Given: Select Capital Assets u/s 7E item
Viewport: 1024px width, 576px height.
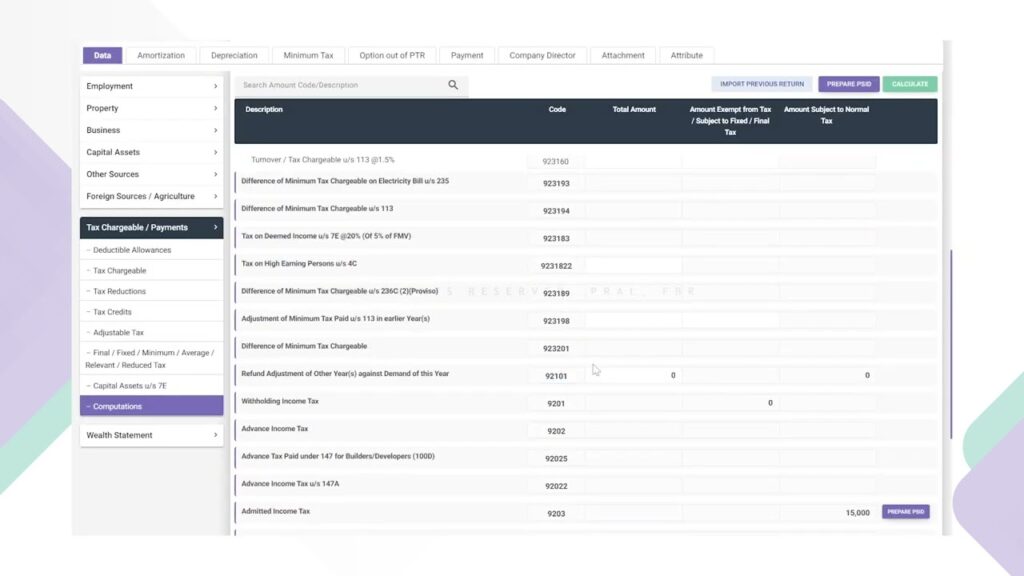Looking at the screenshot, I should coord(129,386).
